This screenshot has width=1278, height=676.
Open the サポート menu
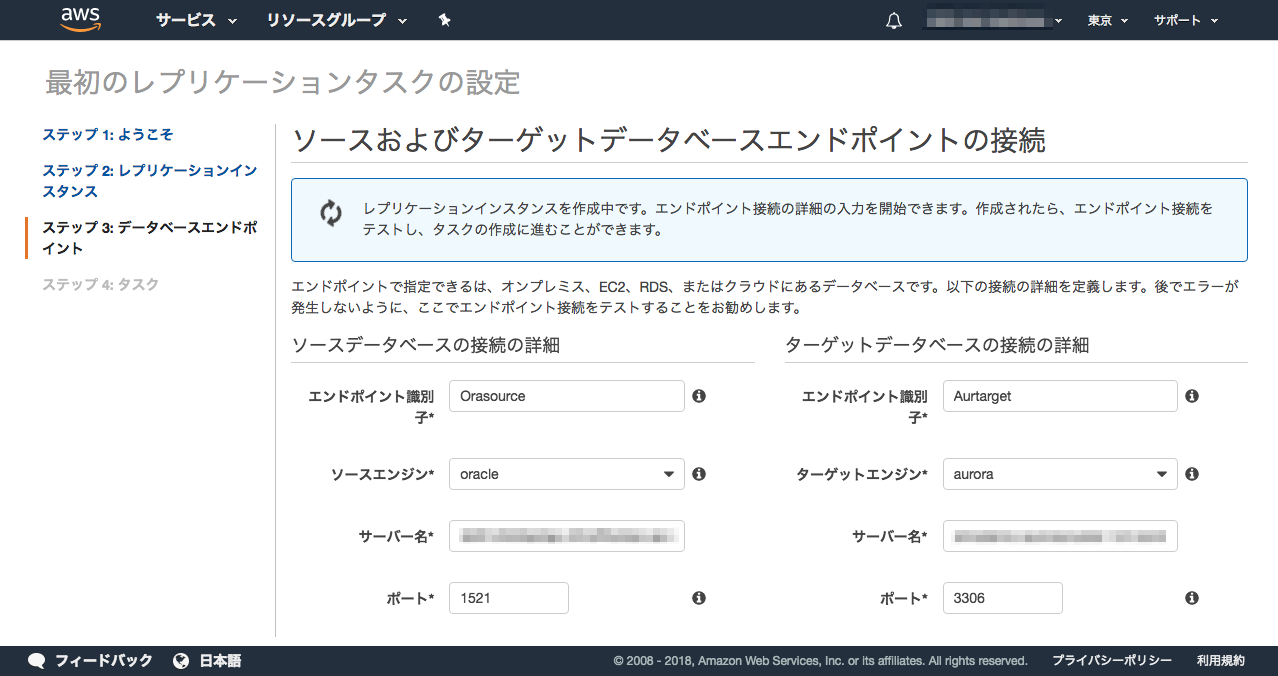click(x=1186, y=20)
